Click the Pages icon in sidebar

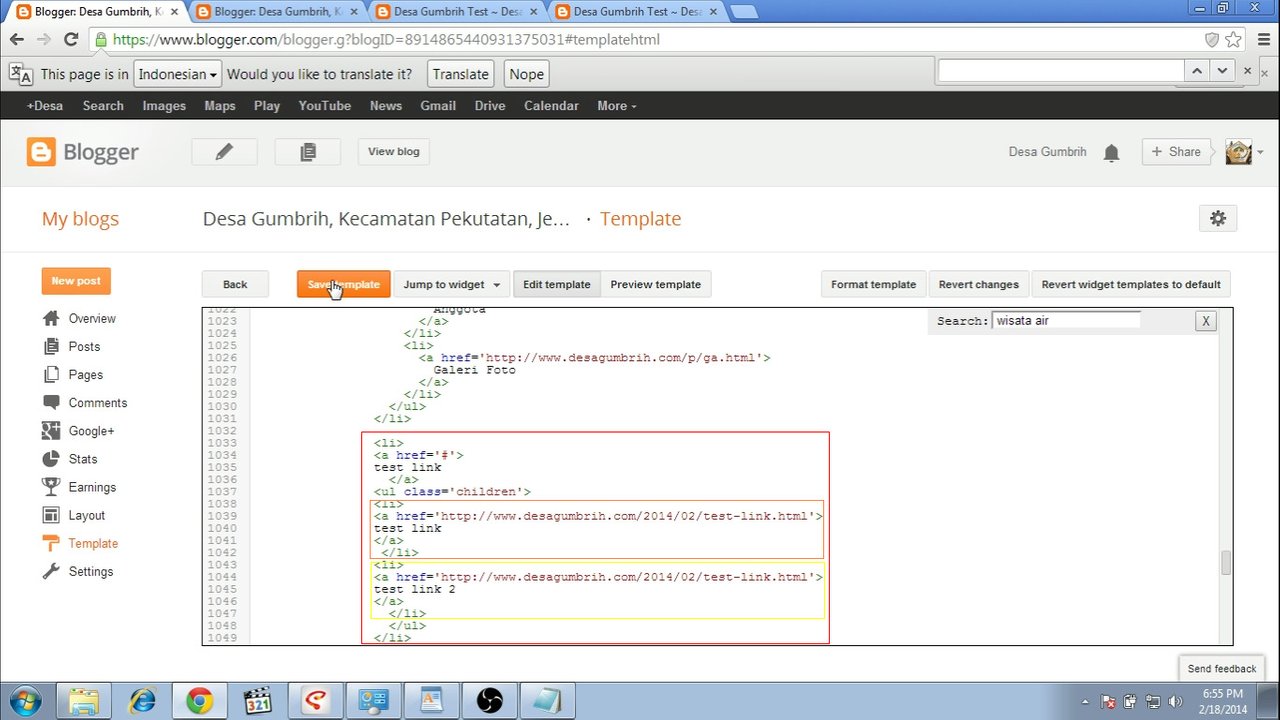pos(51,374)
